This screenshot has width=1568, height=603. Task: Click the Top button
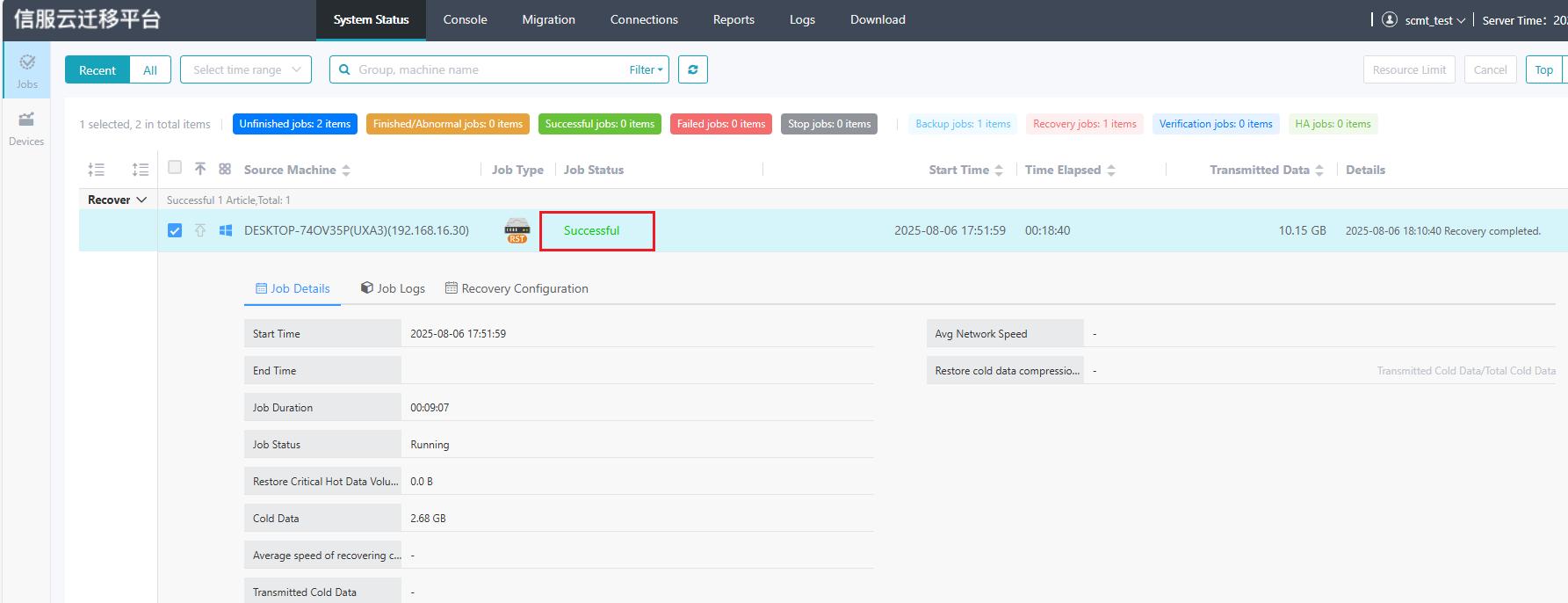pyautogui.click(x=1543, y=69)
